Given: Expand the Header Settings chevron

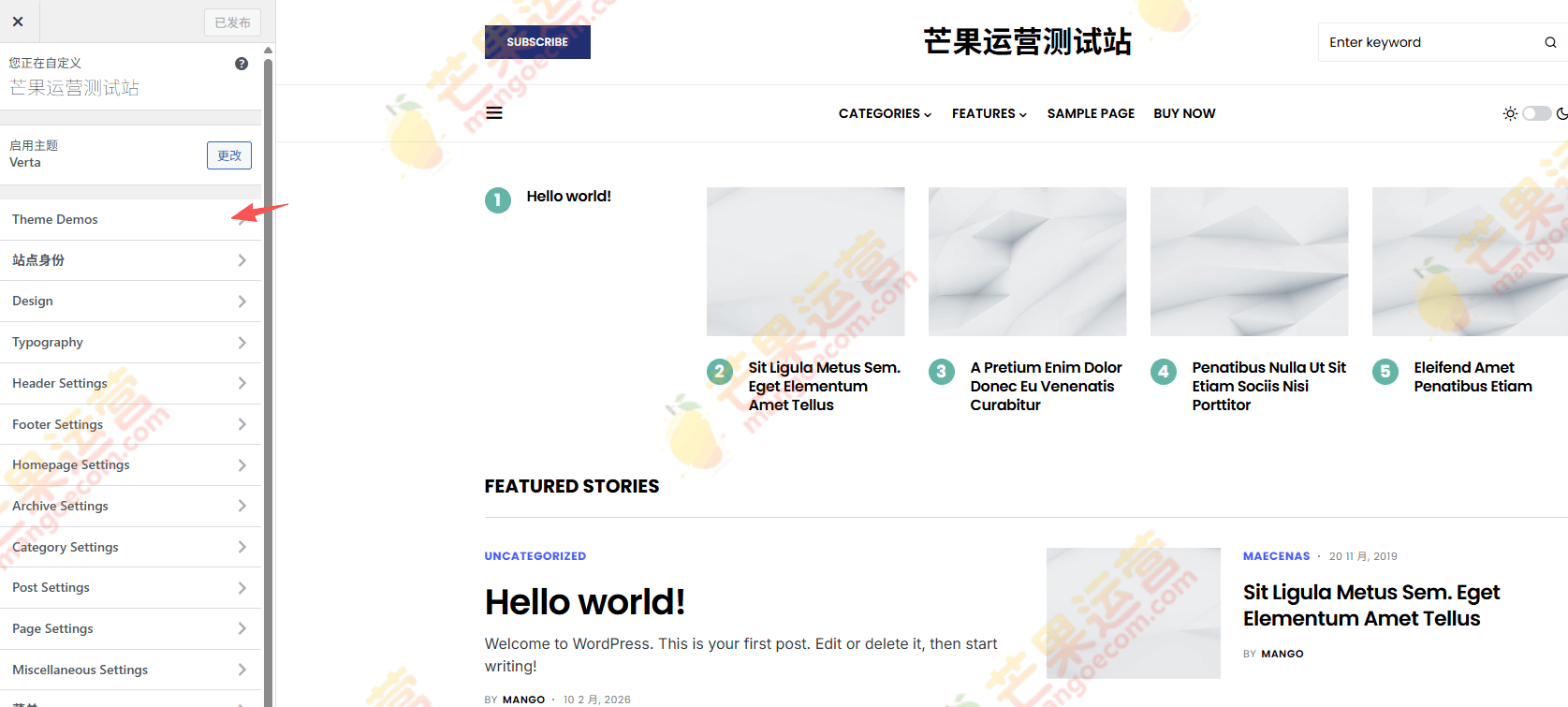Looking at the screenshot, I should (242, 383).
